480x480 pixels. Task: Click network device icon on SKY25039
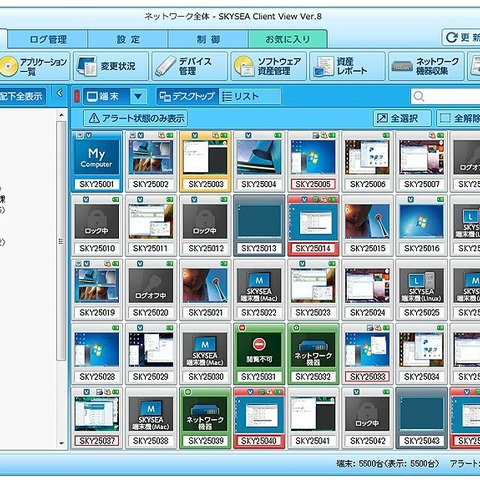tap(205, 410)
